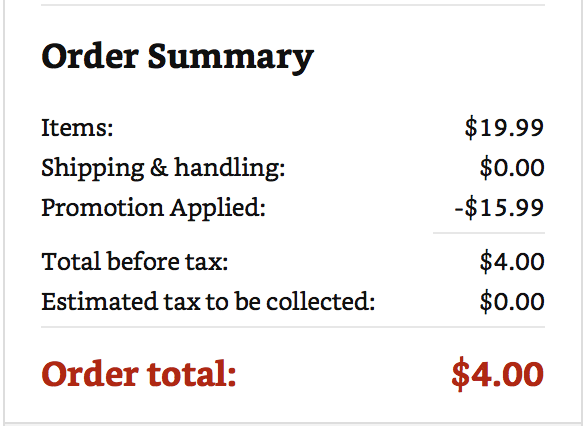Click the Promotion Applied label
The width and height of the screenshot is (586, 426).
(154, 208)
